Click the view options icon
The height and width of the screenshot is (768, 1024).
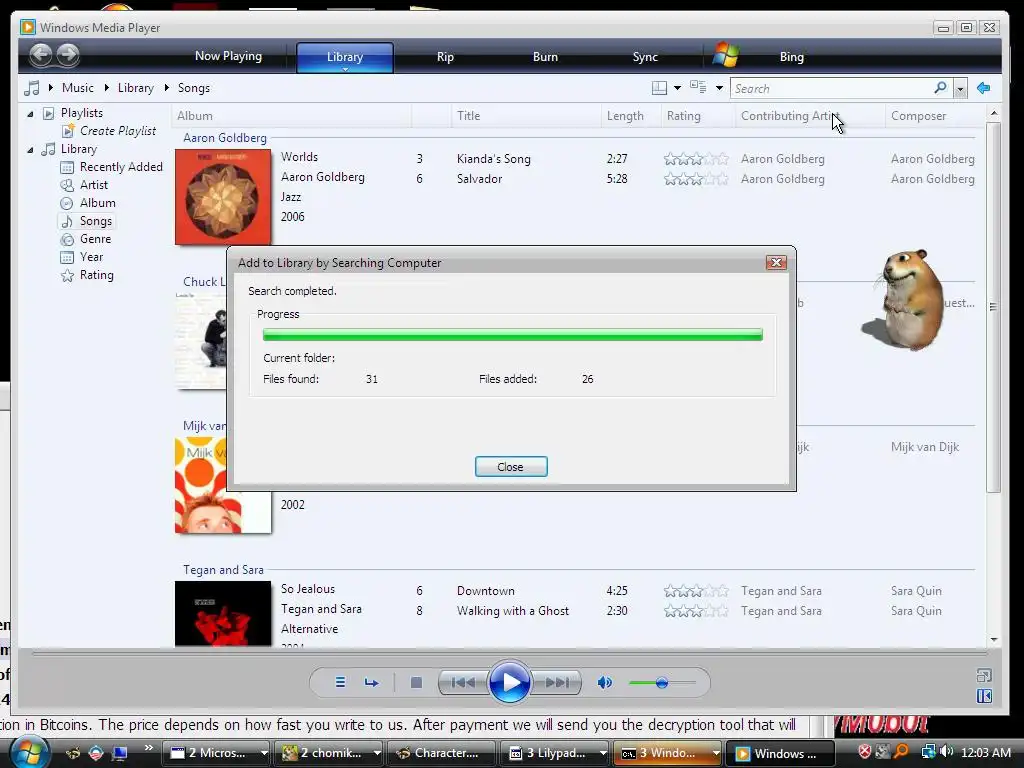698,88
